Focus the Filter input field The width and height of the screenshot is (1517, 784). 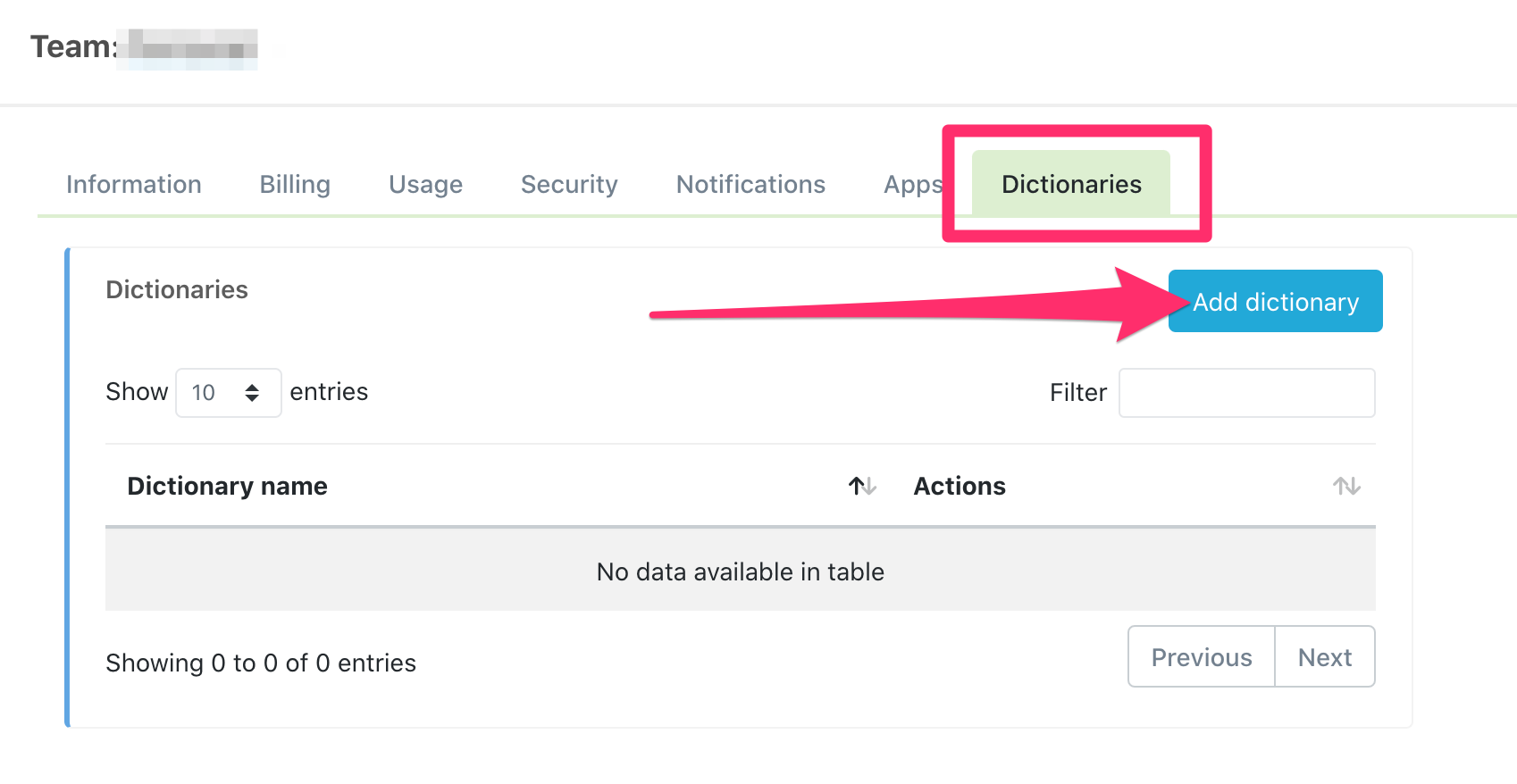click(x=1246, y=393)
